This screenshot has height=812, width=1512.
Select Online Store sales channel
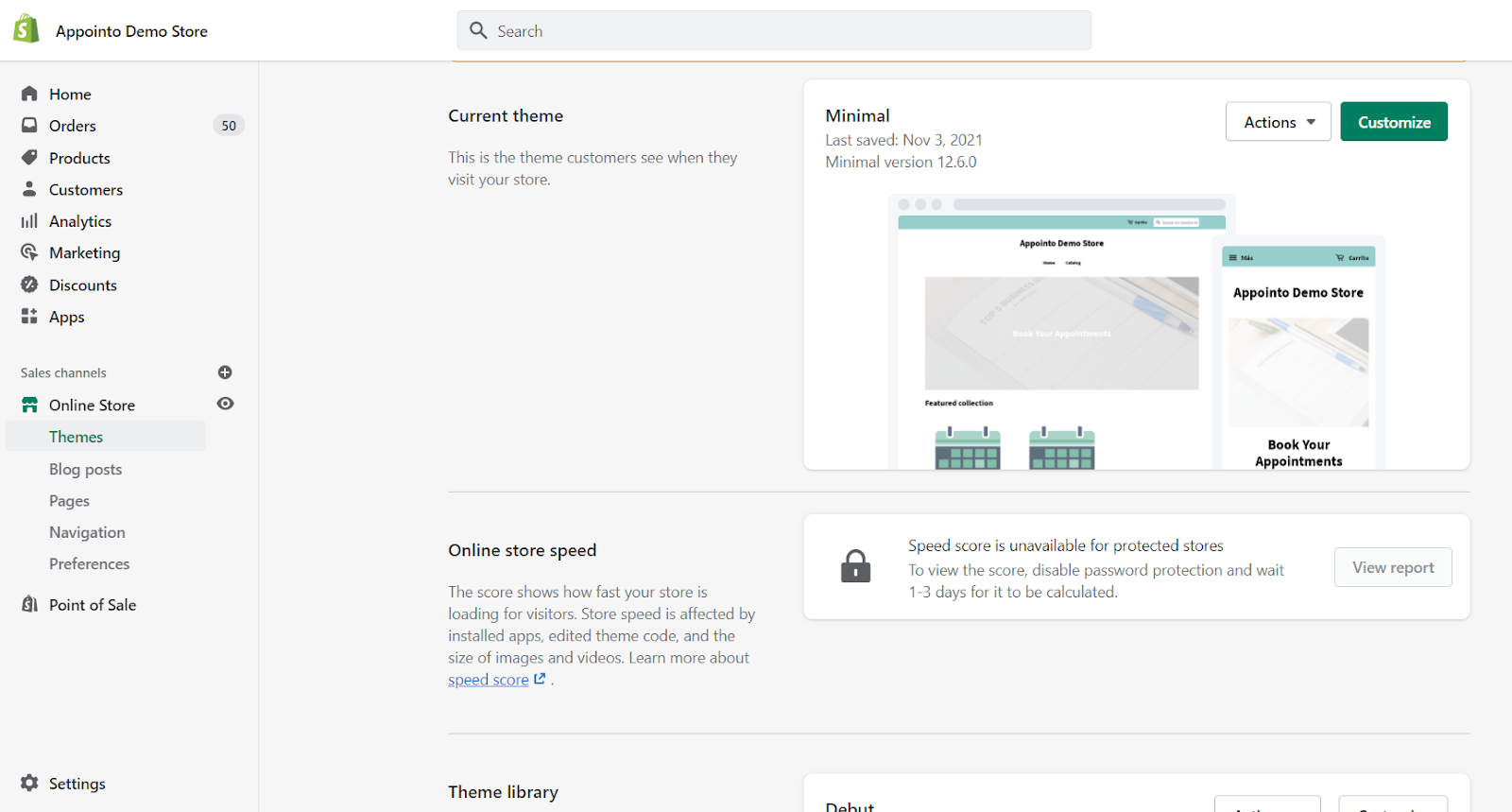click(x=92, y=405)
